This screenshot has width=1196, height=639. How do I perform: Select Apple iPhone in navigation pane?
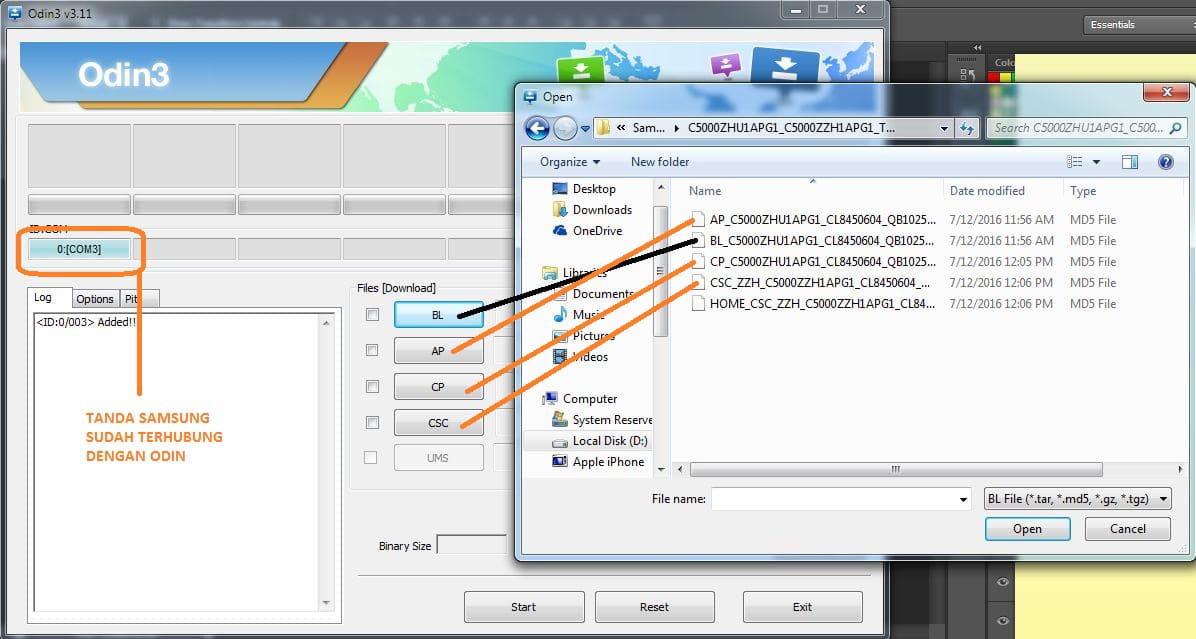pos(598,462)
